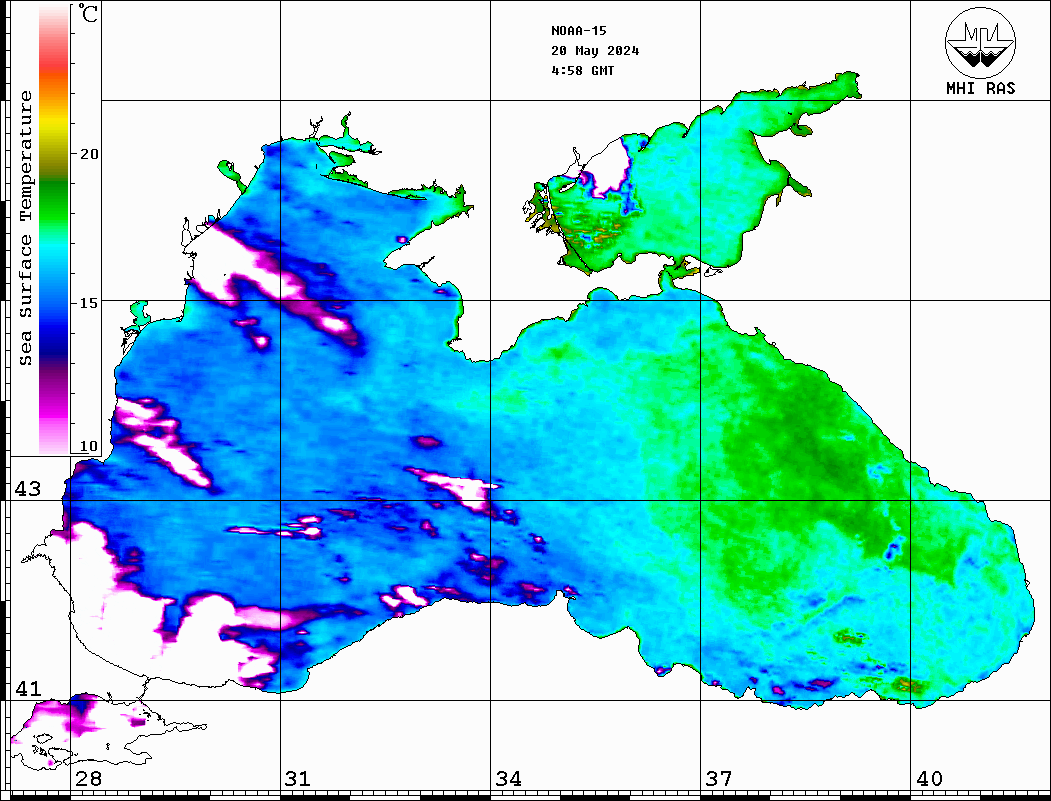Click the MHI RAS text under logo
1051x801 pixels.
point(980,89)
